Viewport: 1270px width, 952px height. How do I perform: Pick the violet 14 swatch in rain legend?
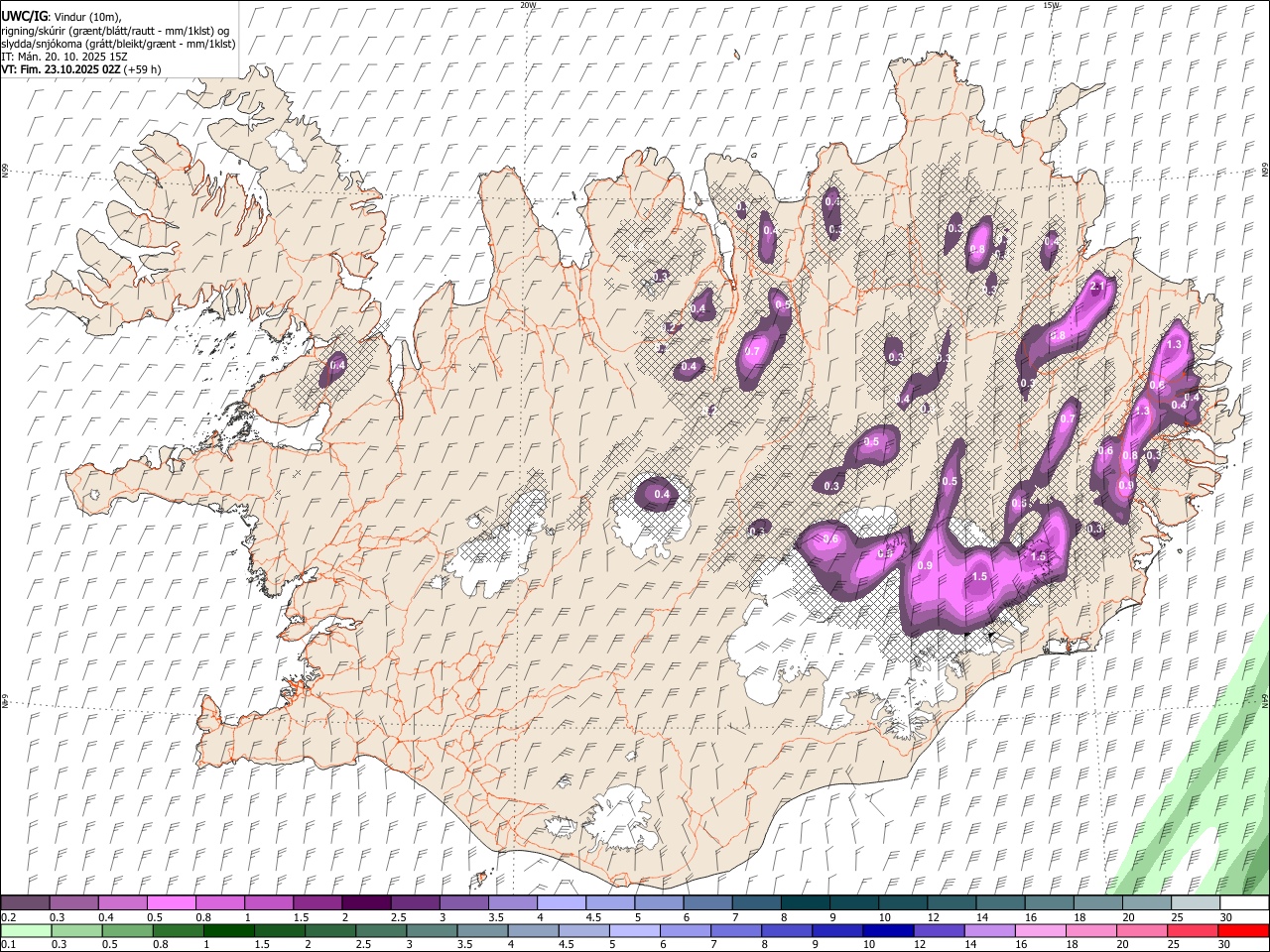coord(990,930)
